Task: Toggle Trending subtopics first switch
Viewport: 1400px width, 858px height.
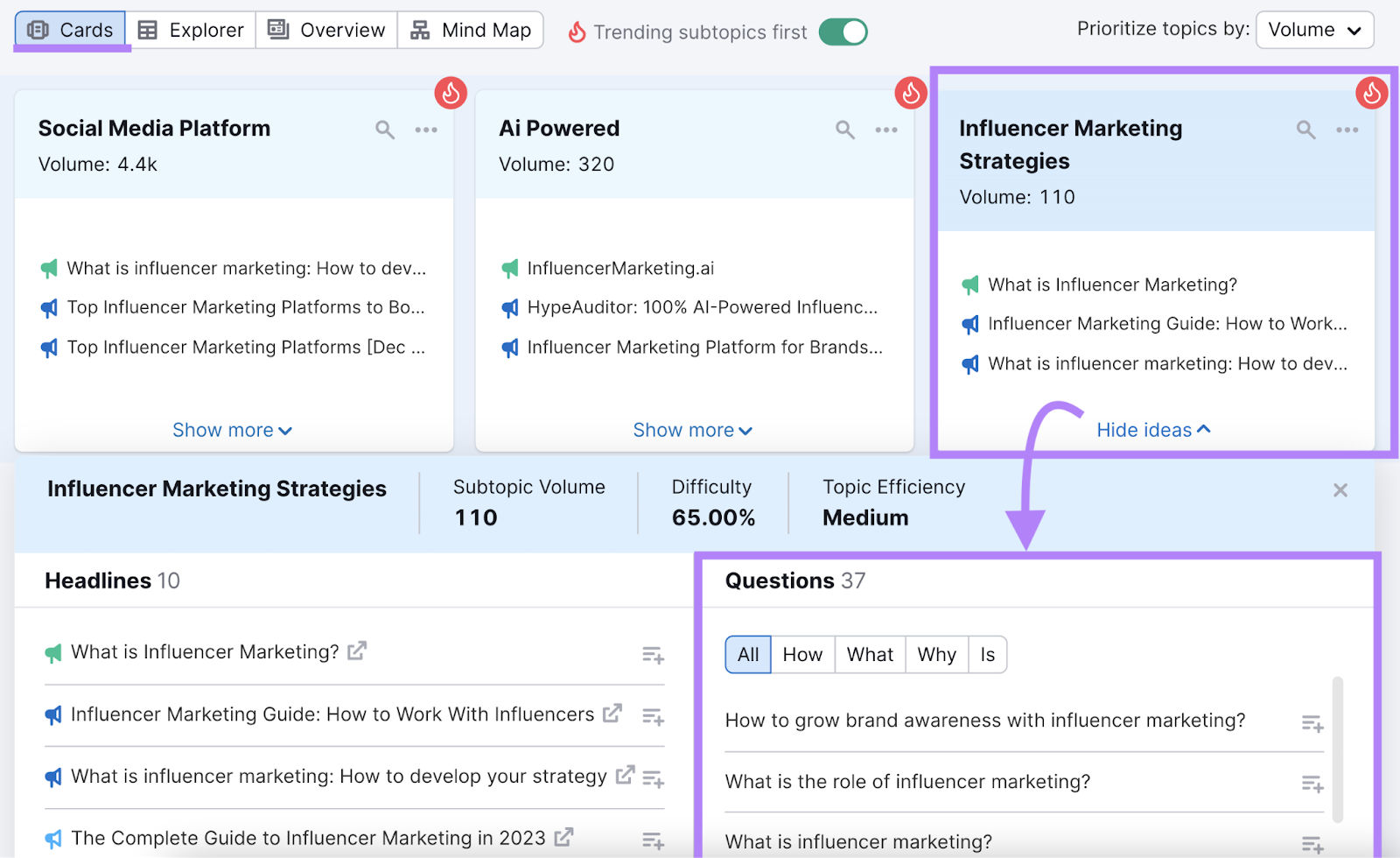Action: [843, 32]
